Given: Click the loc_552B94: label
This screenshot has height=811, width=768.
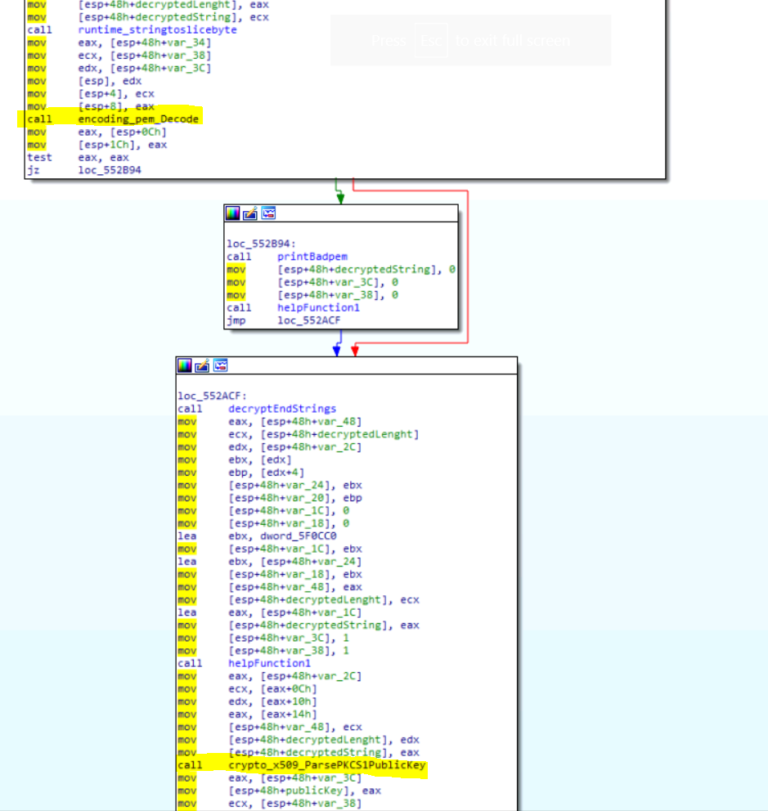Looking at the screenshot, I should 261,244.
